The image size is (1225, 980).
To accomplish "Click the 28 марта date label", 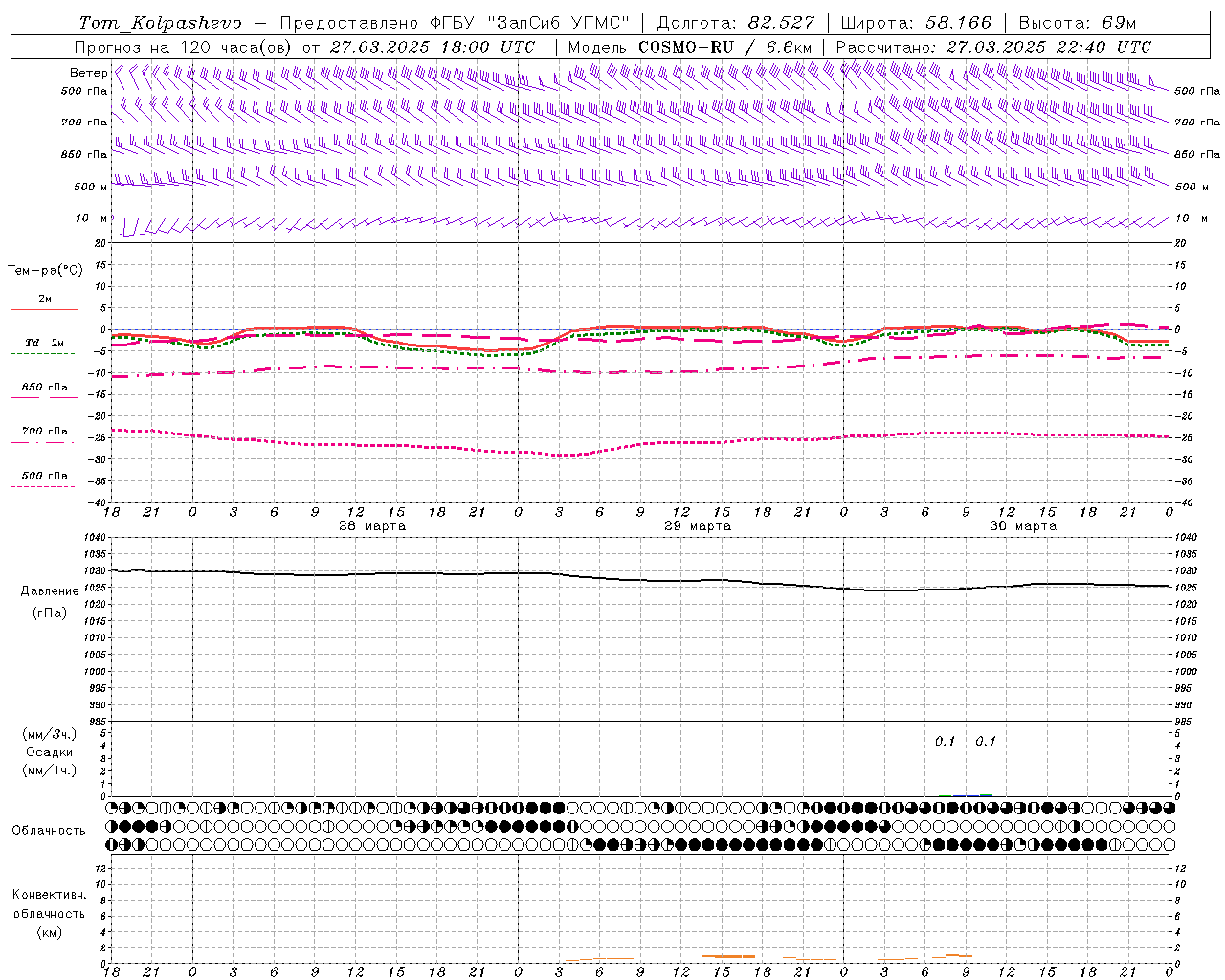I will click(372, 526).
